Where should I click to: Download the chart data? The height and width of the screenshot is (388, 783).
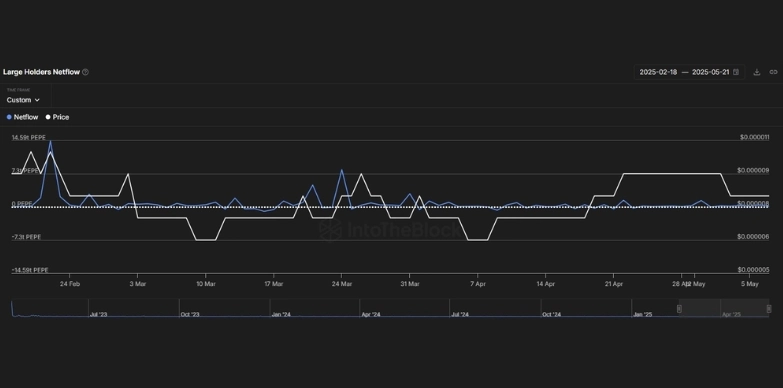(x=757, y=72)
